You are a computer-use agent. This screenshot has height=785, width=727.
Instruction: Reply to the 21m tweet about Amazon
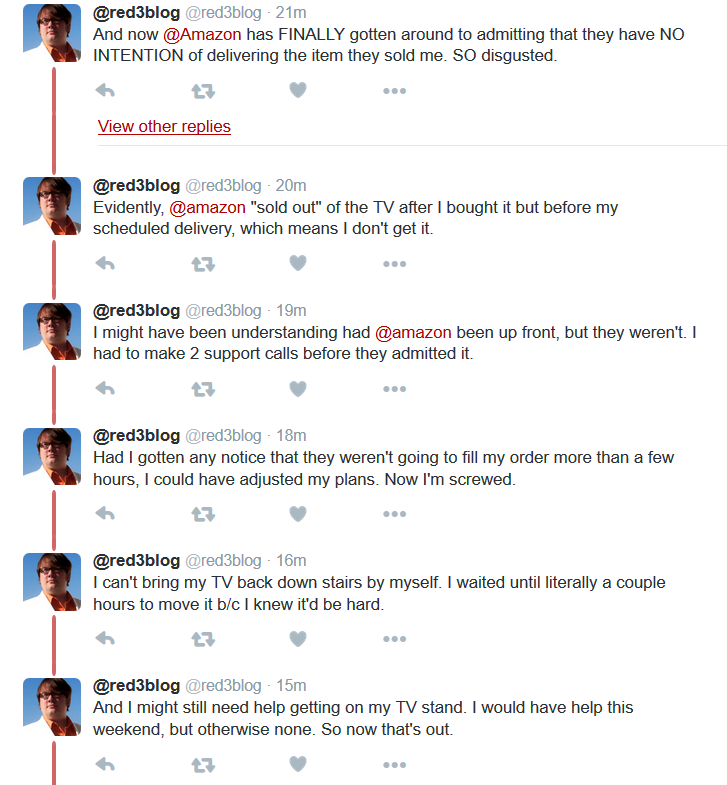pyautogui.click(x=105, y=91)
